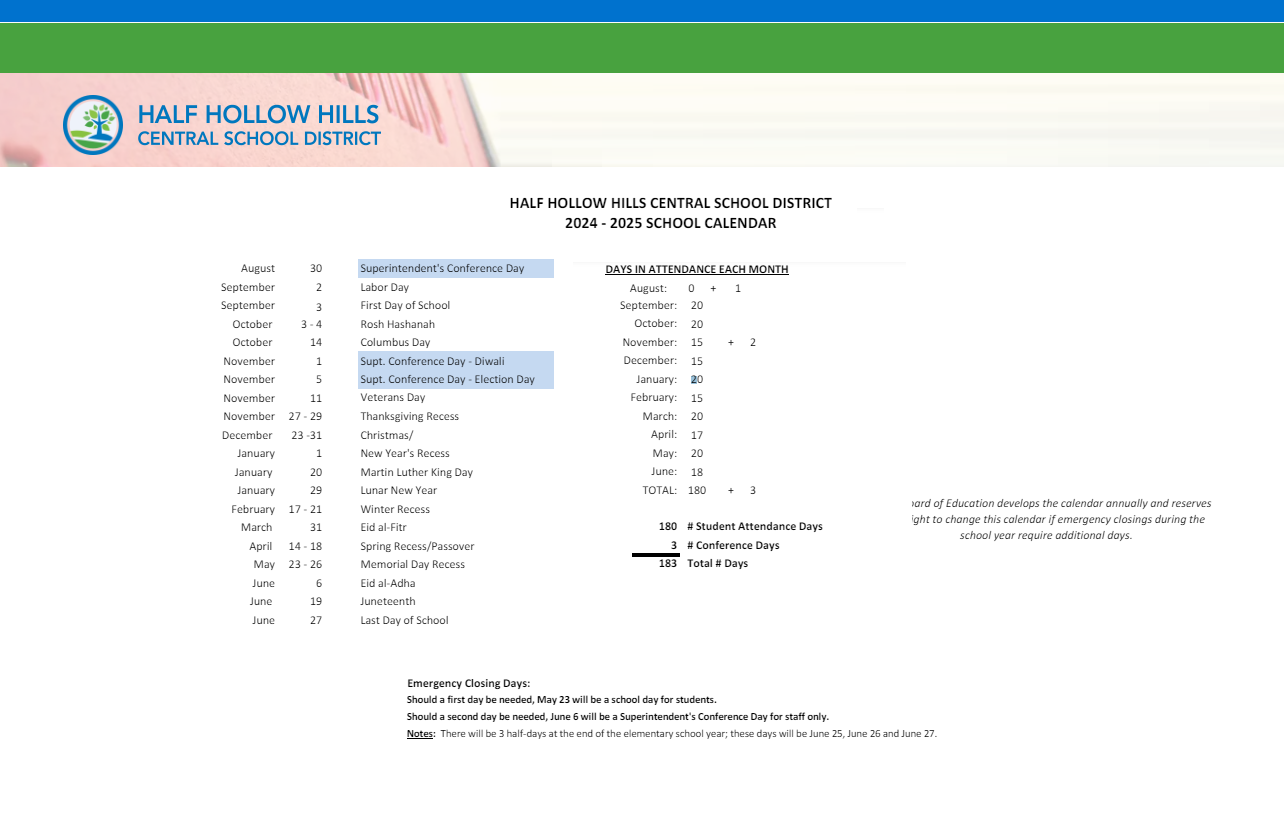The width and height of the screenshot is (1284, 819).
Task: Select 'Supt. Conference Day - Election Day' cell
Action: point(456,380)
